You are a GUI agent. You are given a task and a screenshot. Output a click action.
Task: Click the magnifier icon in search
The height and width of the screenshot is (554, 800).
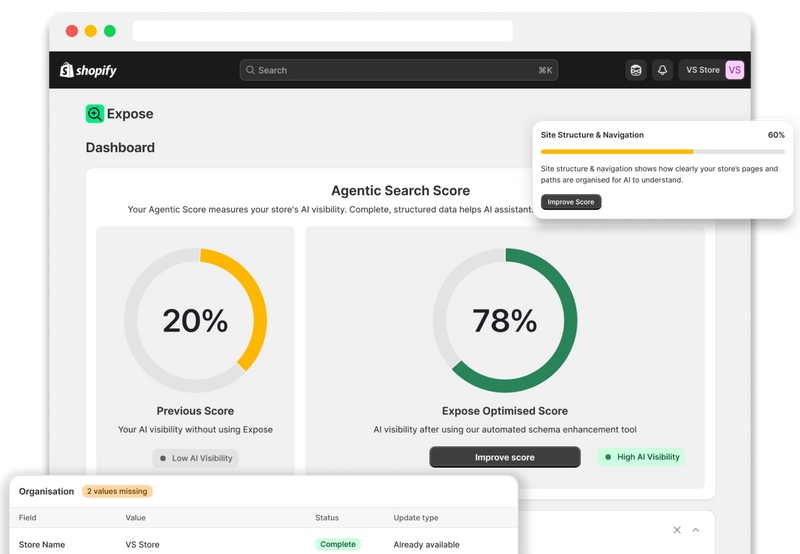pos(250,70)
